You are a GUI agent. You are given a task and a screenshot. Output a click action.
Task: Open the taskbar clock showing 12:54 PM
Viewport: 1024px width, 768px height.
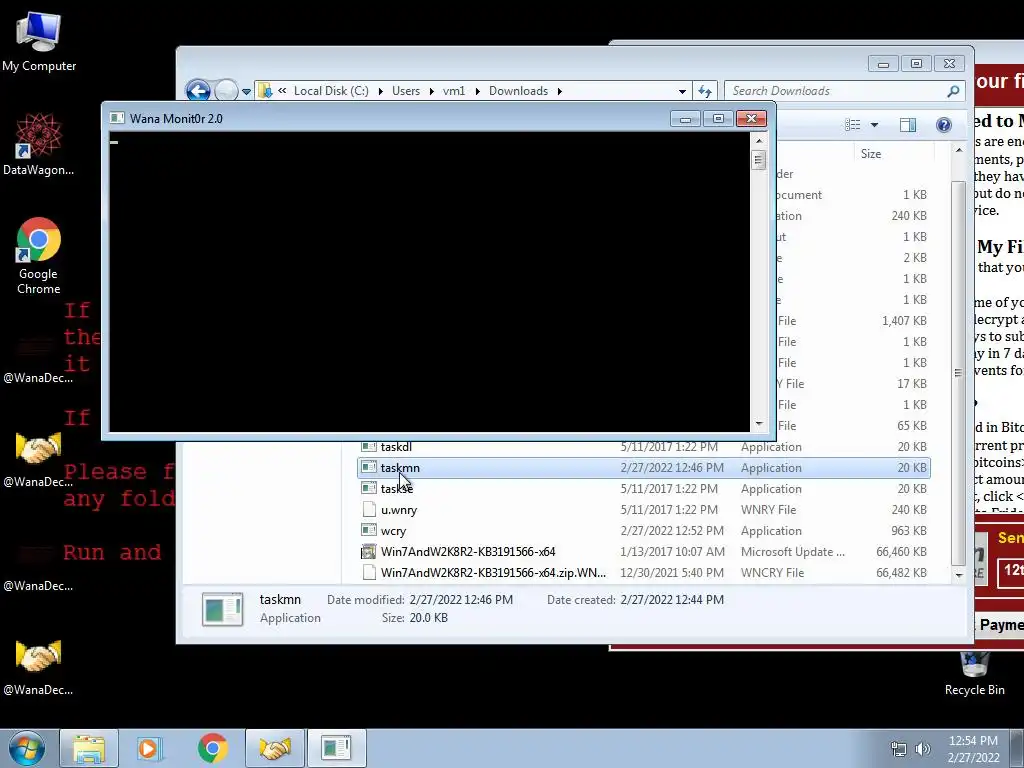tap(973, 748)
